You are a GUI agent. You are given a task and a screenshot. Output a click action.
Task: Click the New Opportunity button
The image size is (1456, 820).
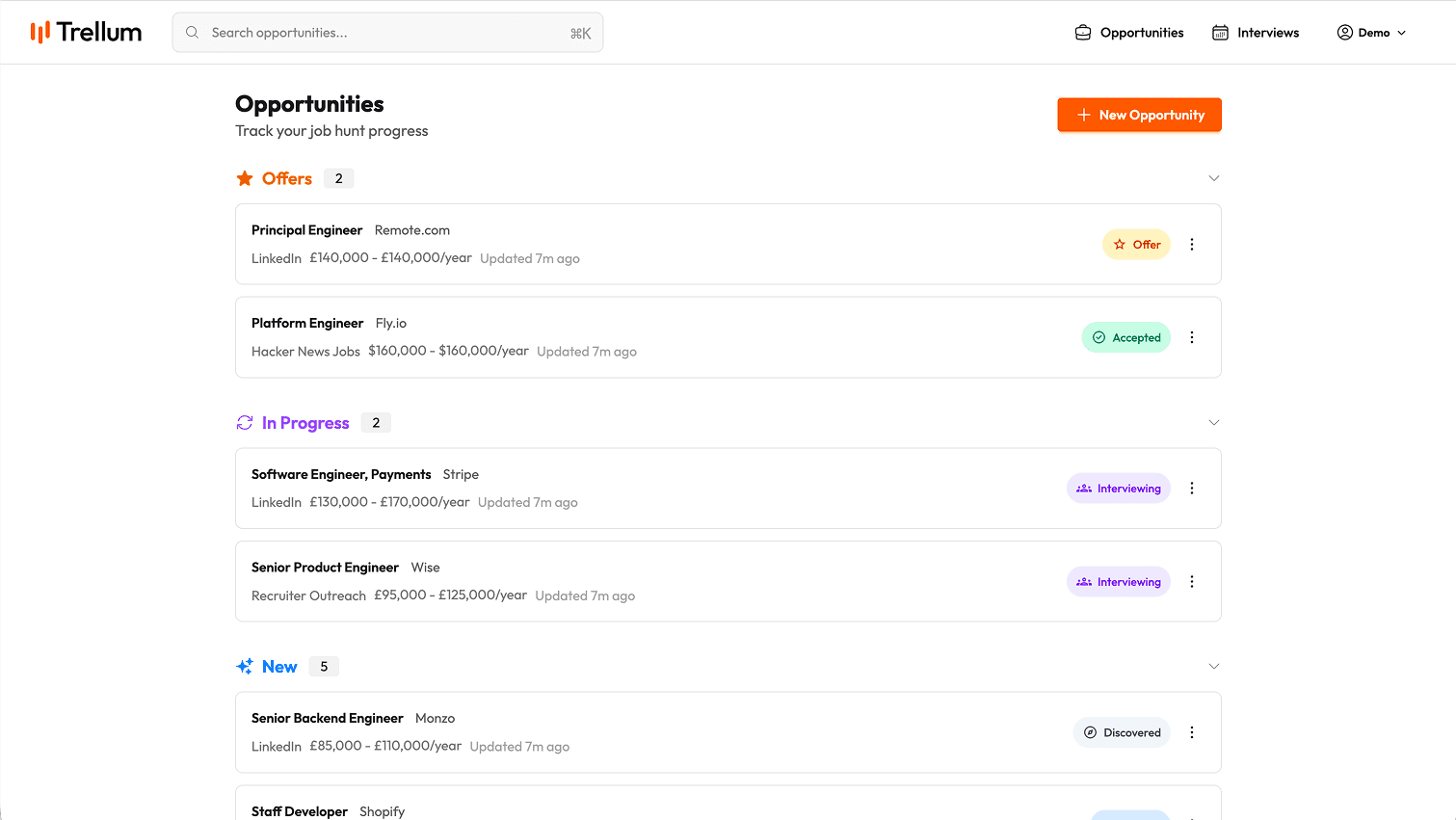tap(1139, 115)
